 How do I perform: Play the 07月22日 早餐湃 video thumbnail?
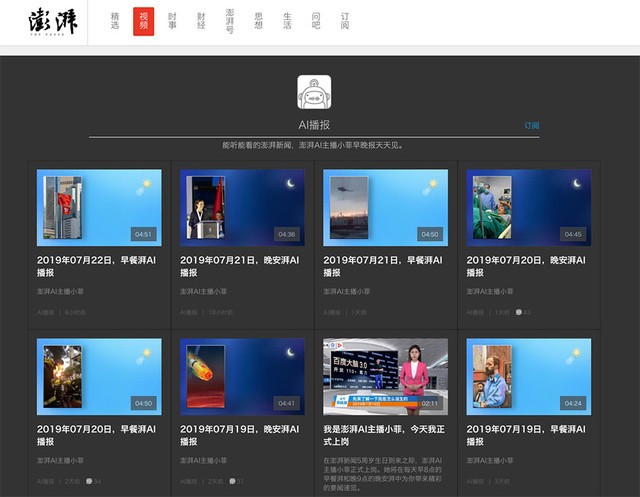99,208
